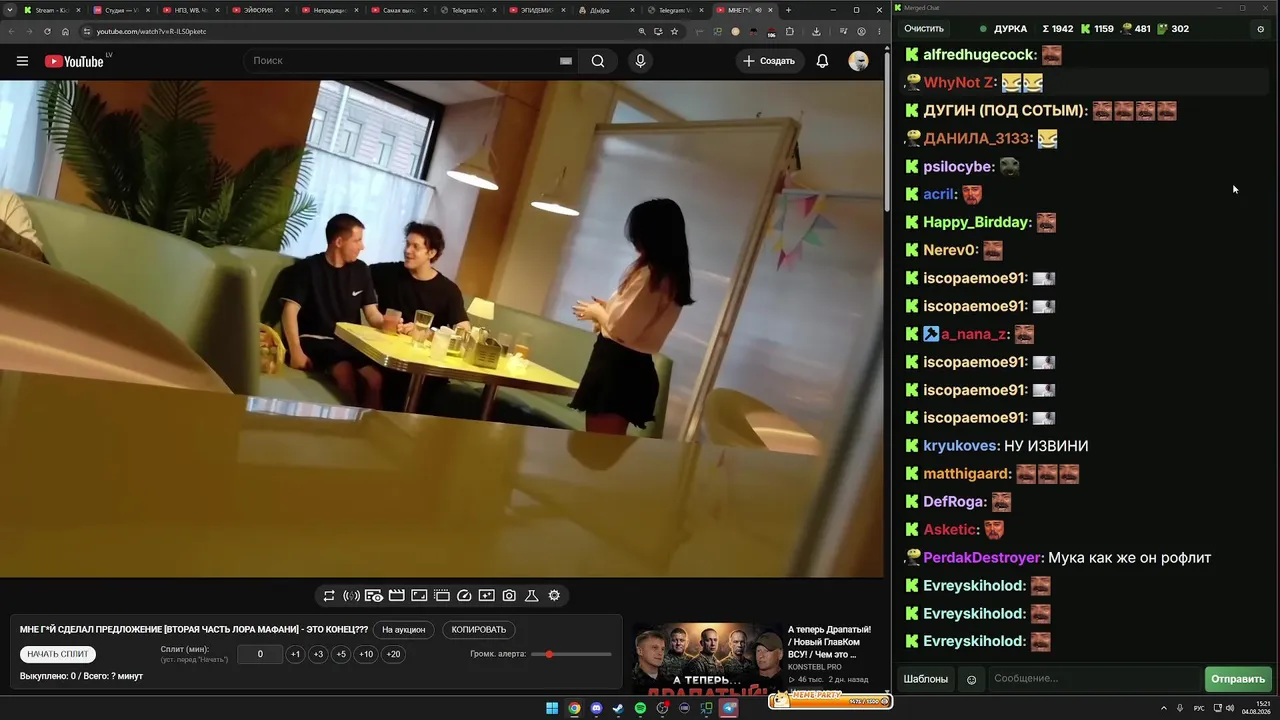Viewport: 1280px width, 720px height.
Task: Click the На аукцион button
Action: [x=404, y=630]
